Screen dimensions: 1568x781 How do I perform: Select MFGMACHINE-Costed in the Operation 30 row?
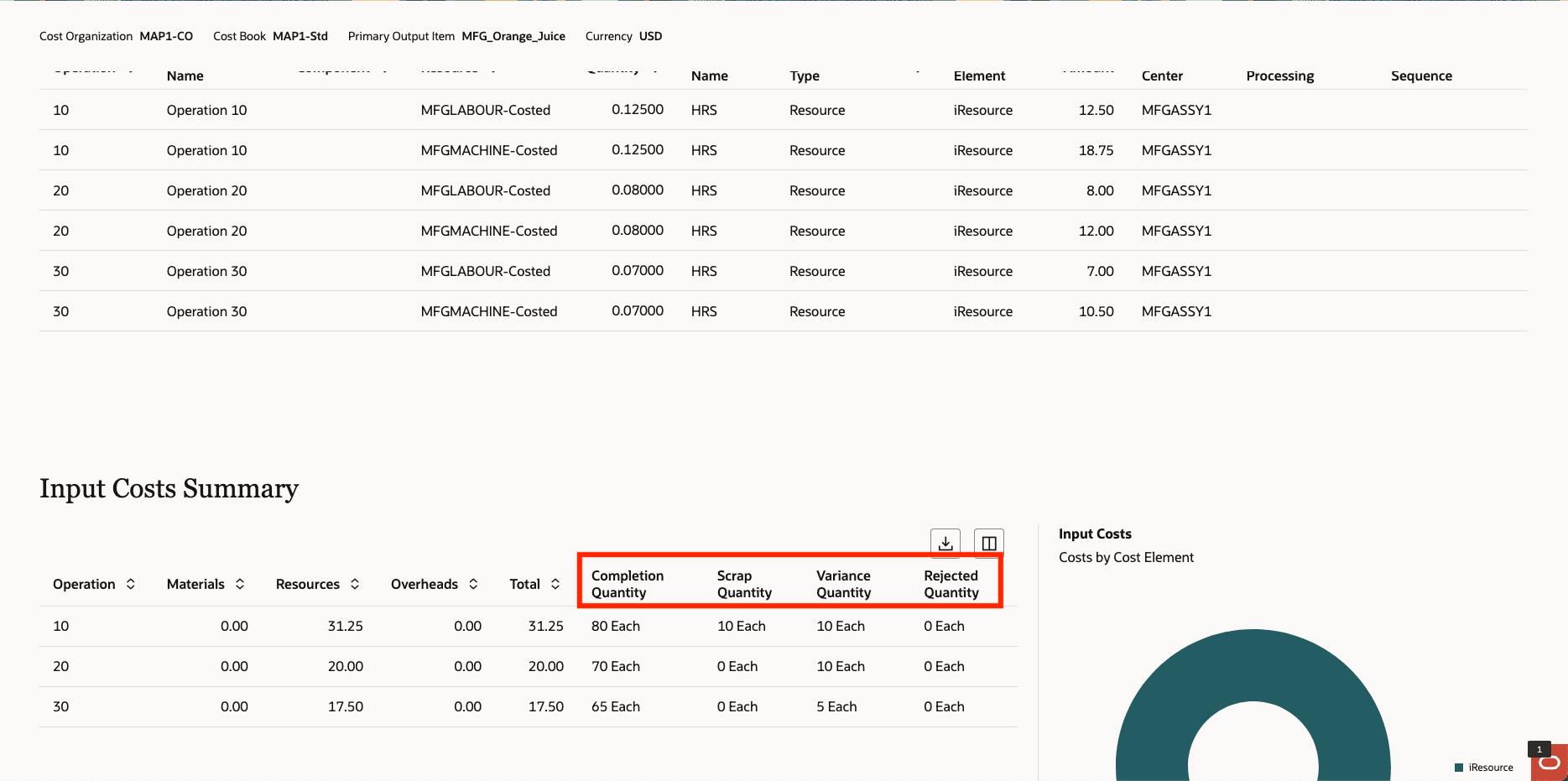tap(489, 311)
